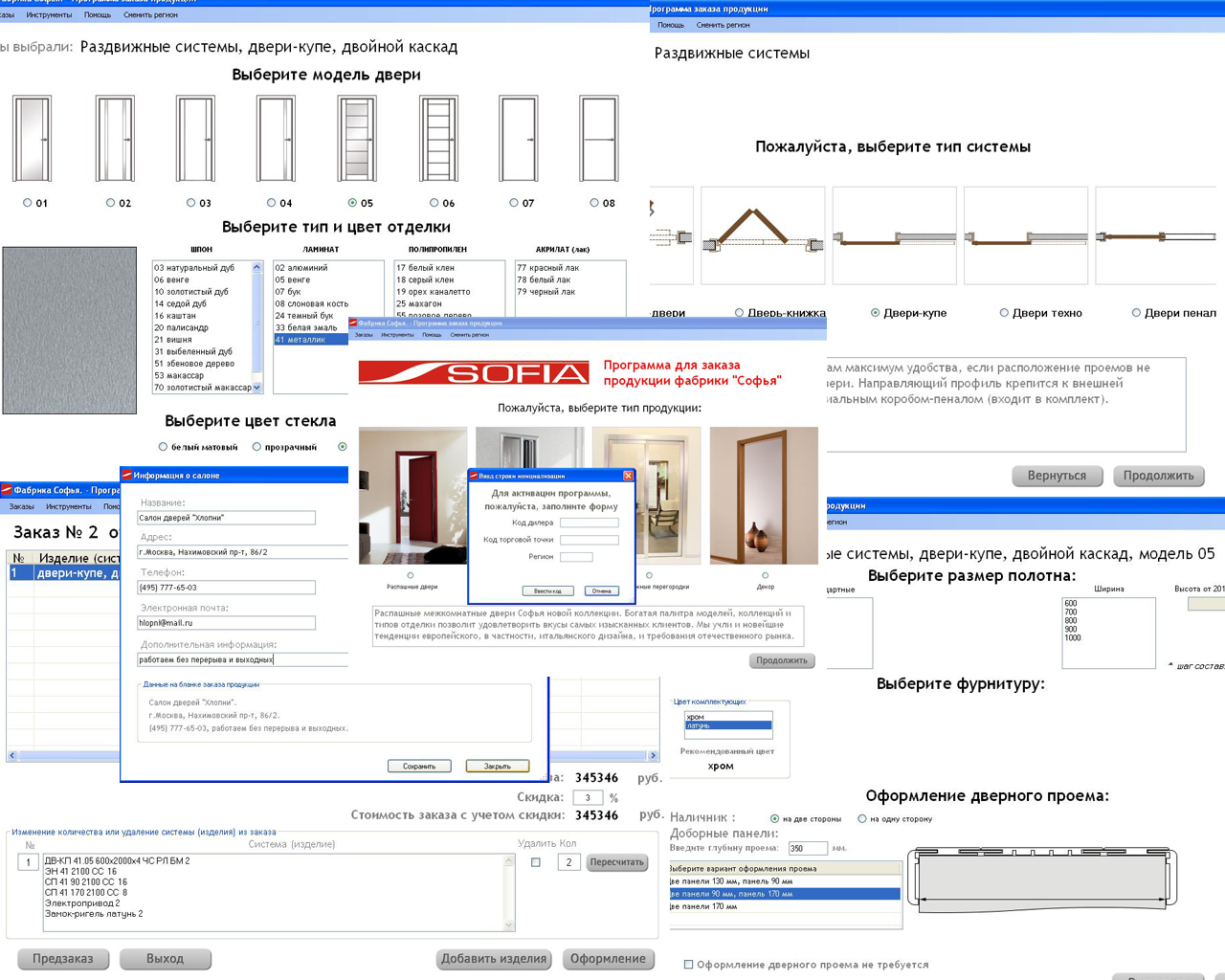Screen dimensions: 1225x980
Task: Tick Оформление дверного проема не требуется checkbox
Action: click(688, 965)
